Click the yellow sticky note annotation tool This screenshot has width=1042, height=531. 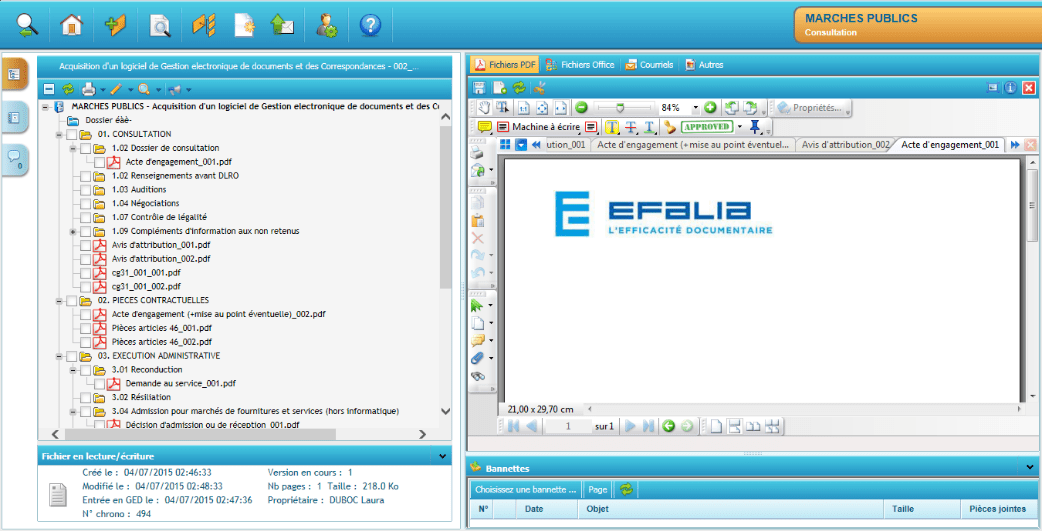coord(484,127)
